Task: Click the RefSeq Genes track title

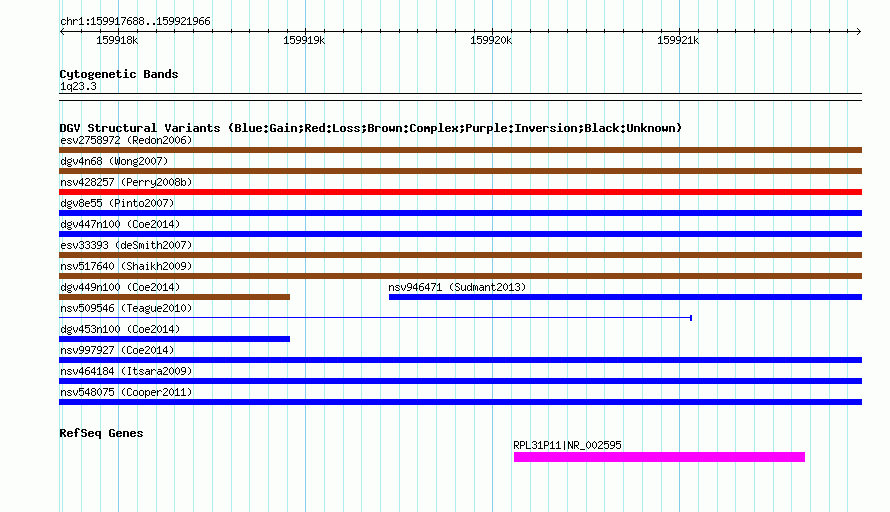Action: (101, 433)
